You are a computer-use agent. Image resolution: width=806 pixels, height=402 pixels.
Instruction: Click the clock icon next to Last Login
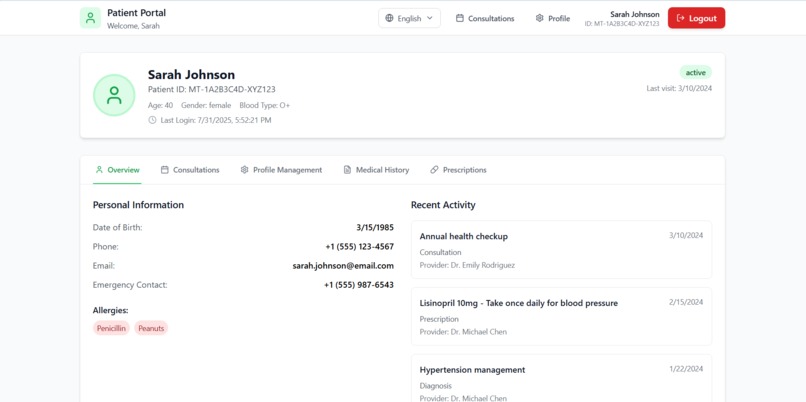[x=152, y=120]
